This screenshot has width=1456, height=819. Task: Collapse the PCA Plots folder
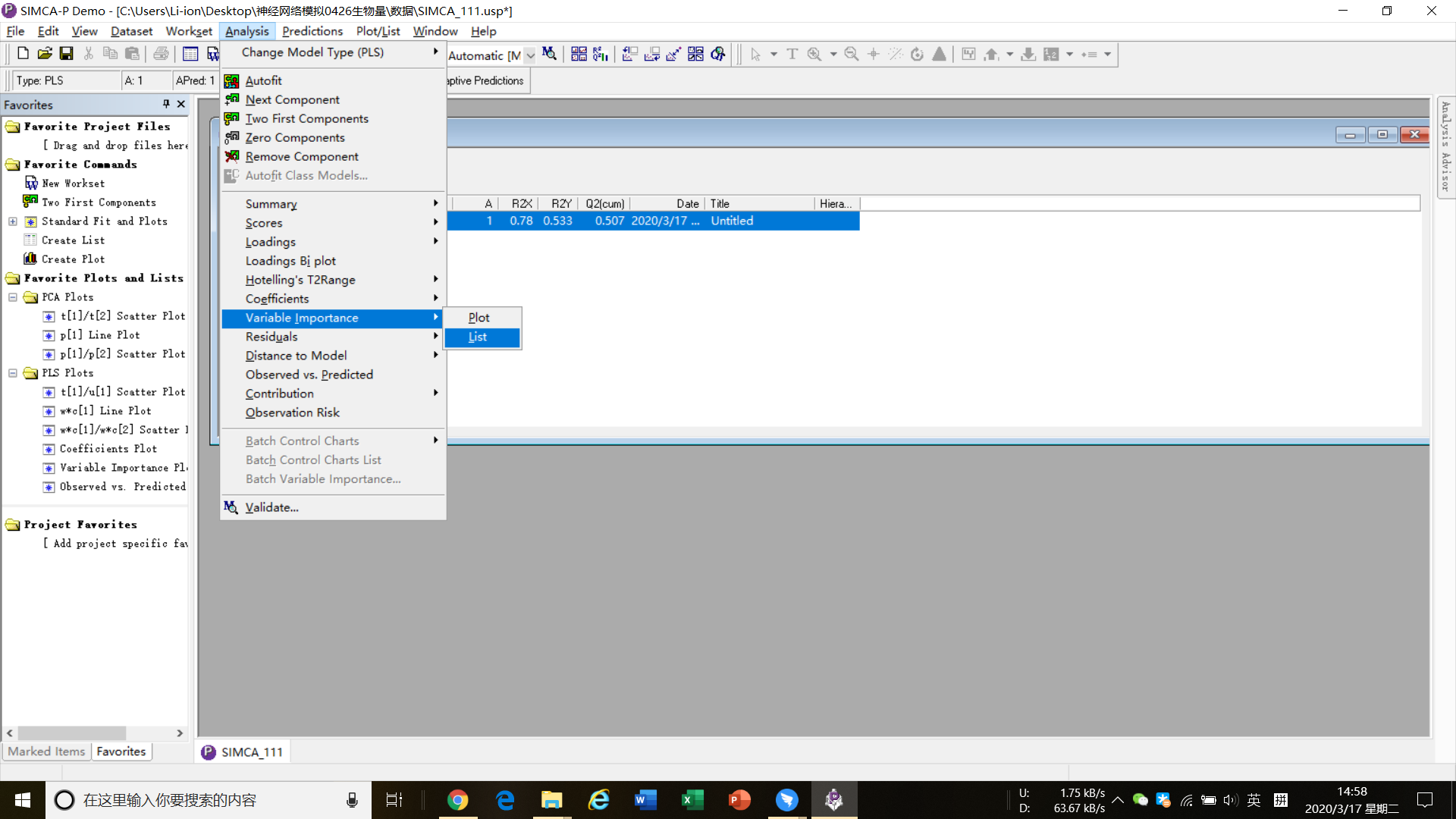coord(13,297)
